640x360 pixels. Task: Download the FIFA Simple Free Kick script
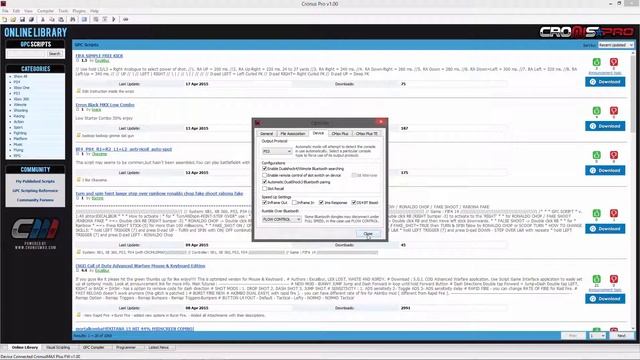point(605,82)
